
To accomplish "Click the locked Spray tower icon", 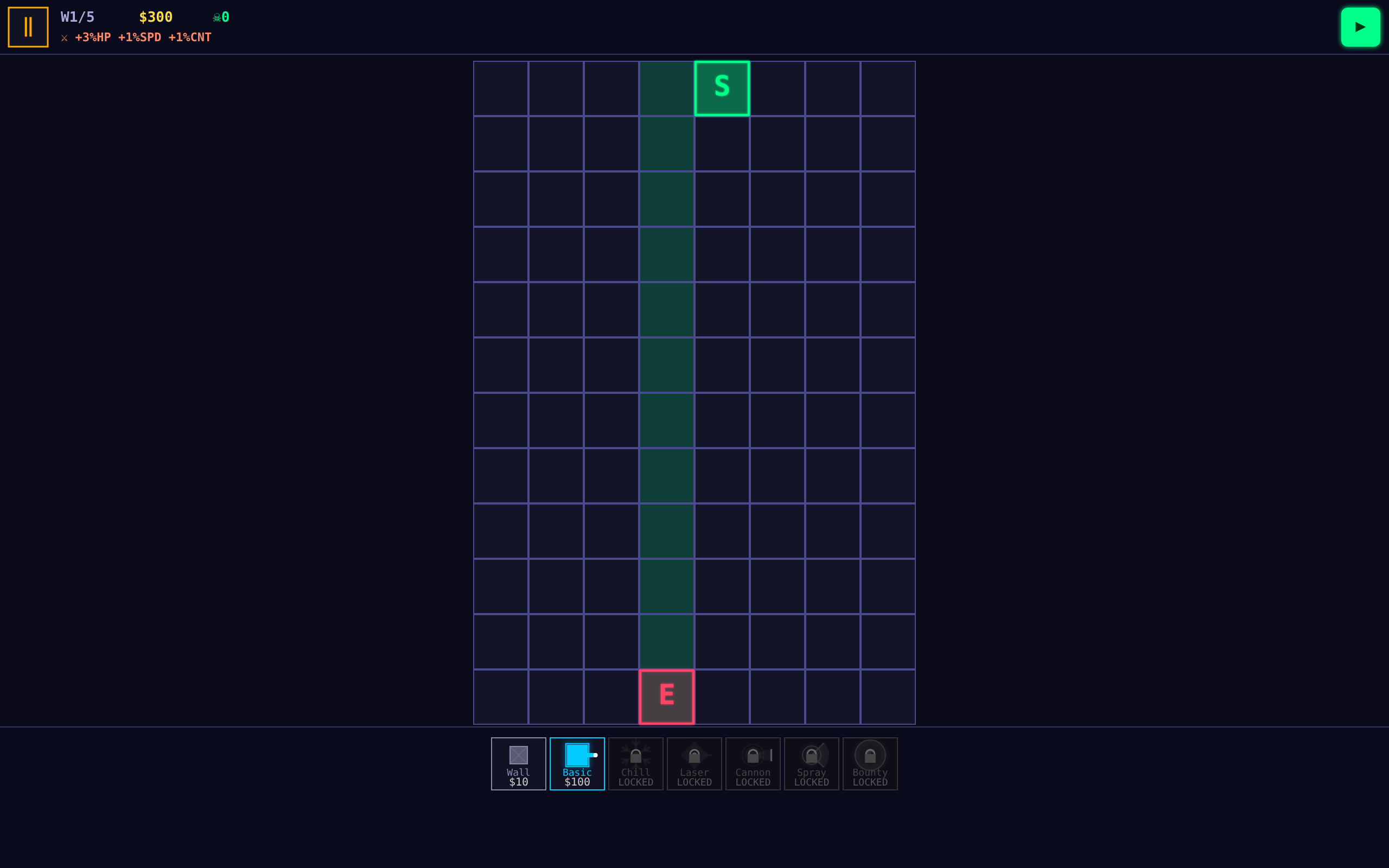I will click(811, 764).
